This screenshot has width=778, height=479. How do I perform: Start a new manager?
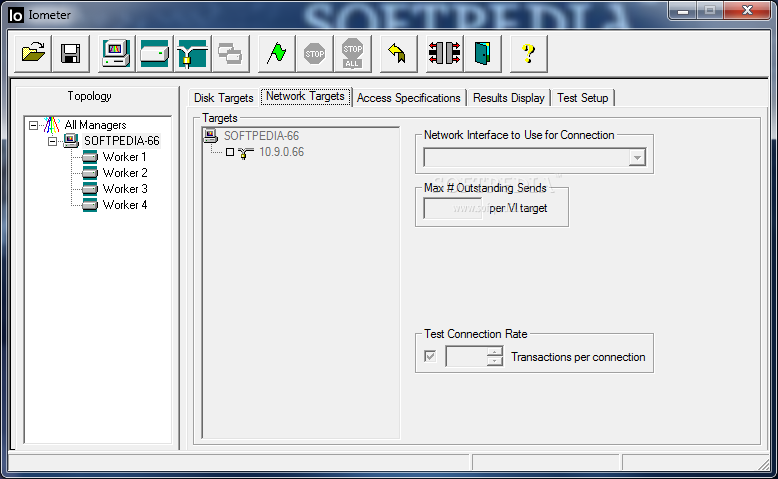(x=116, y=53)
